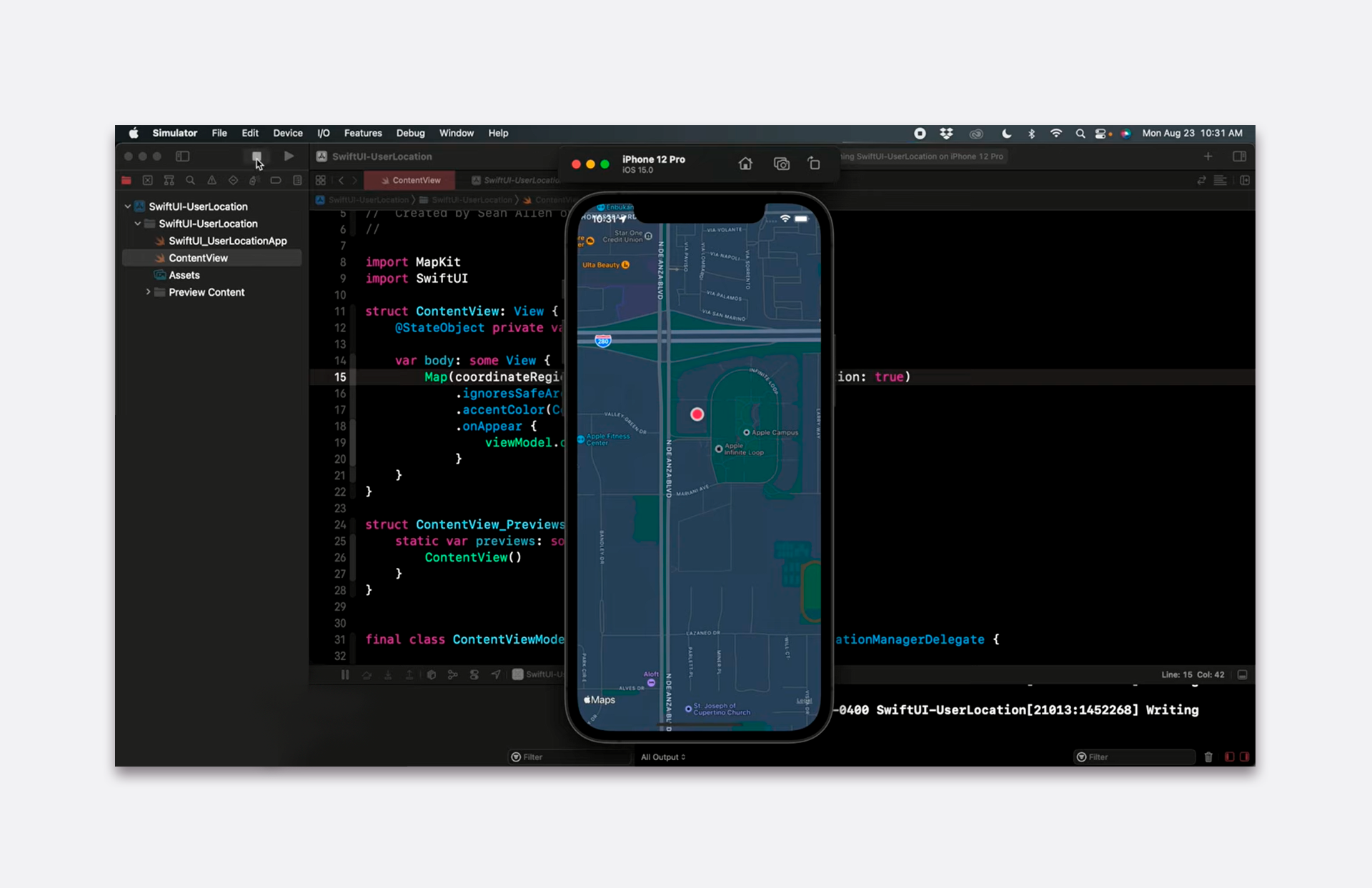Click the Simulate Location arrow icon

pos(496,674)
